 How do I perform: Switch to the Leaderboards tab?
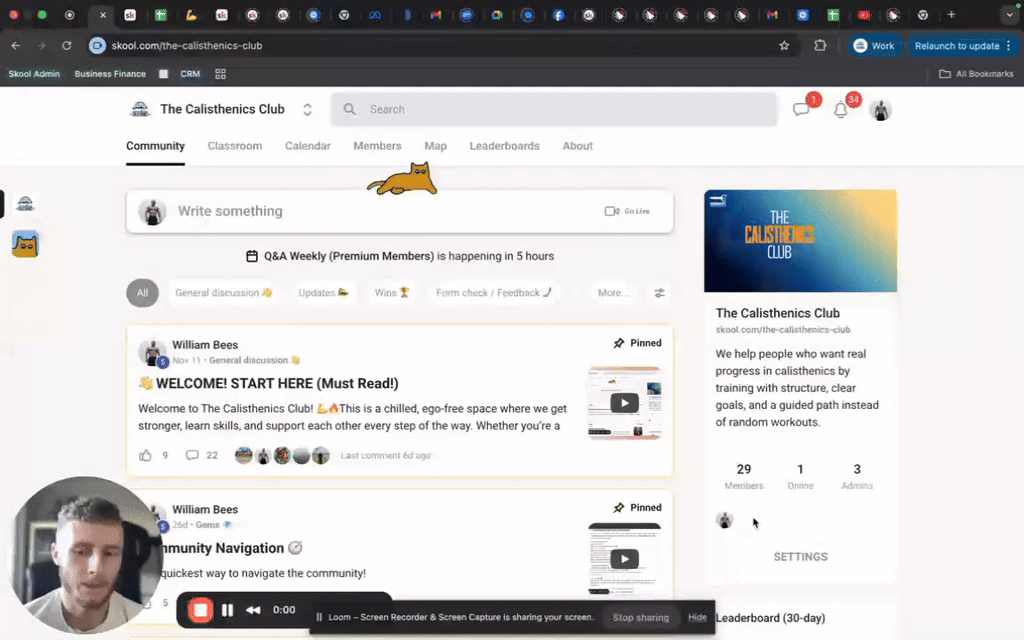click(504, 146)
